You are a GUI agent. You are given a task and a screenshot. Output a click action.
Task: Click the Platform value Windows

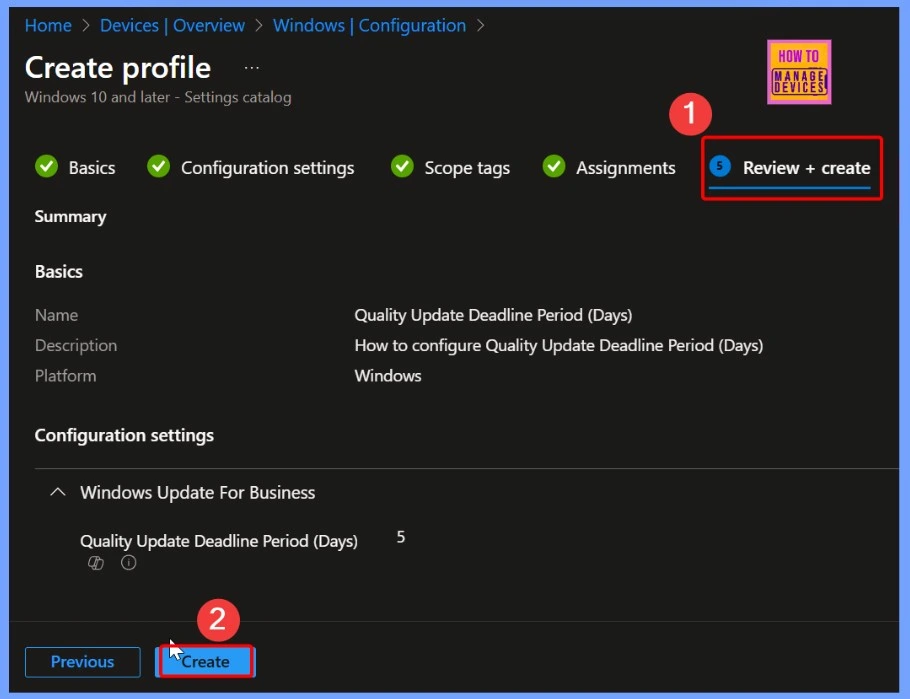[x=388, y=376]
